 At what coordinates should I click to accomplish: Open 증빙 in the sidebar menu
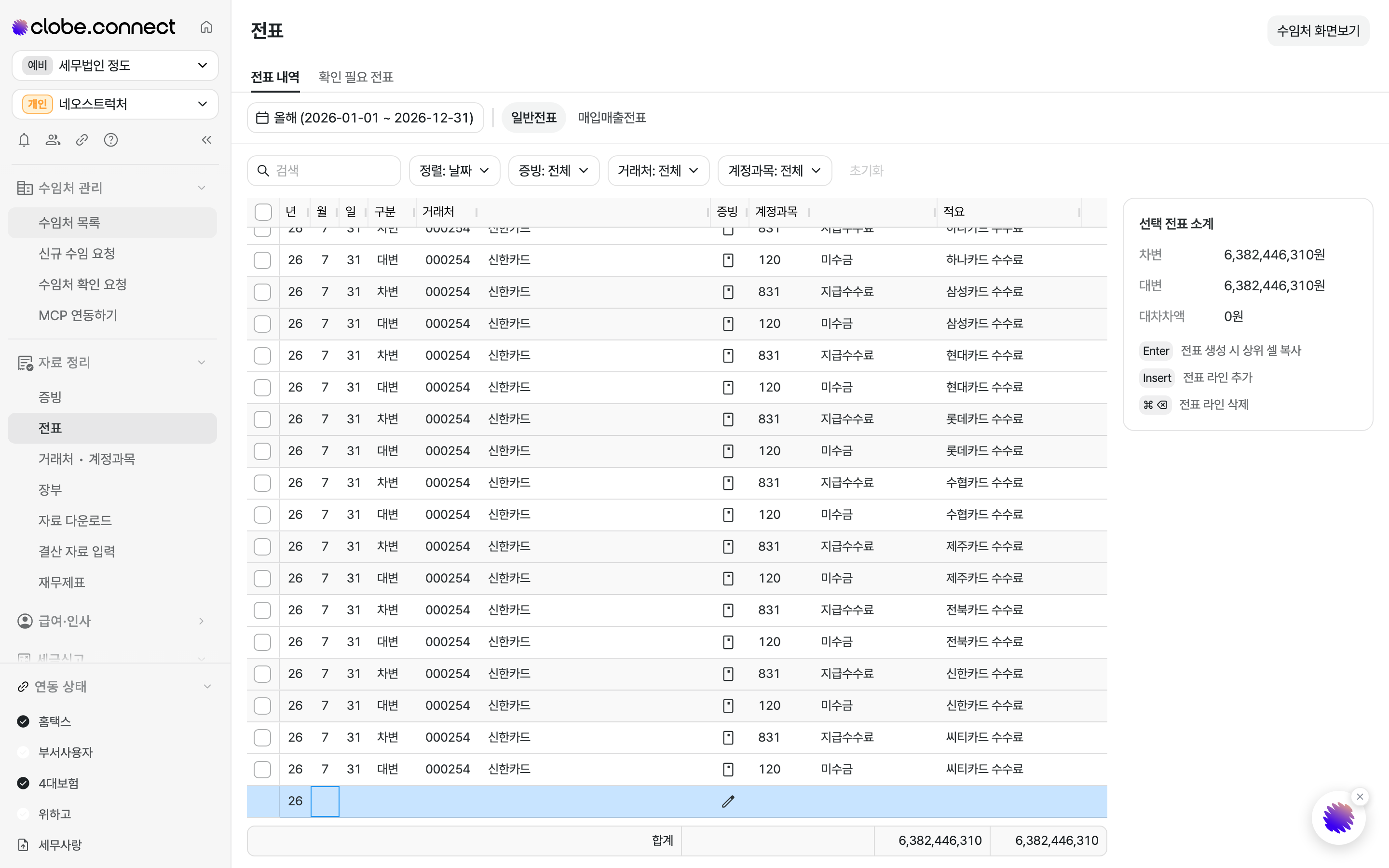[x=112, y=397]
